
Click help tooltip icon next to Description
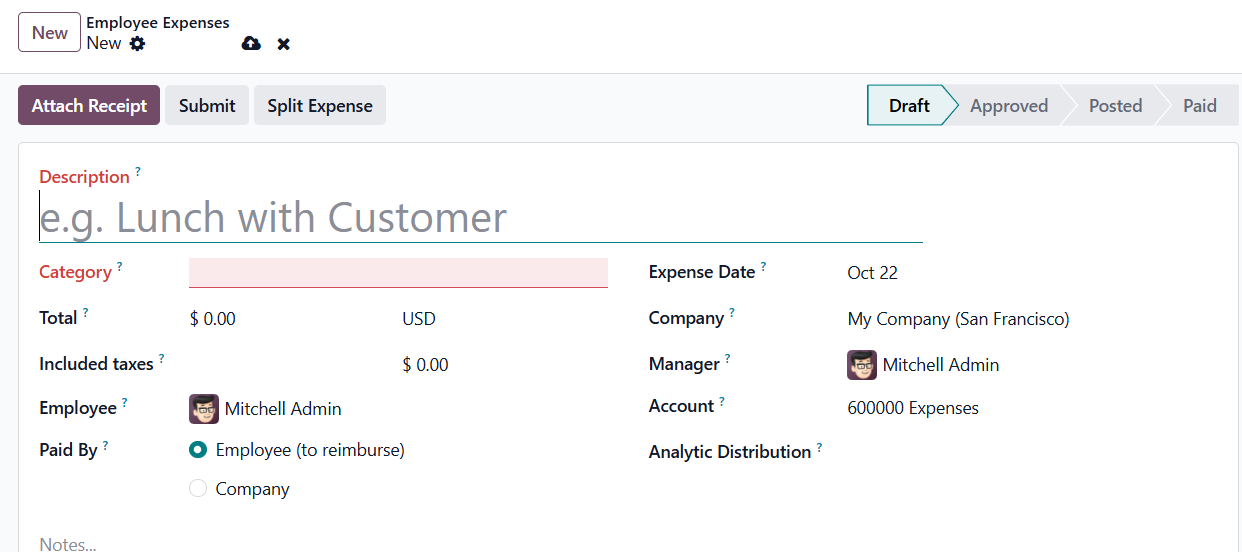coord(138,172)
